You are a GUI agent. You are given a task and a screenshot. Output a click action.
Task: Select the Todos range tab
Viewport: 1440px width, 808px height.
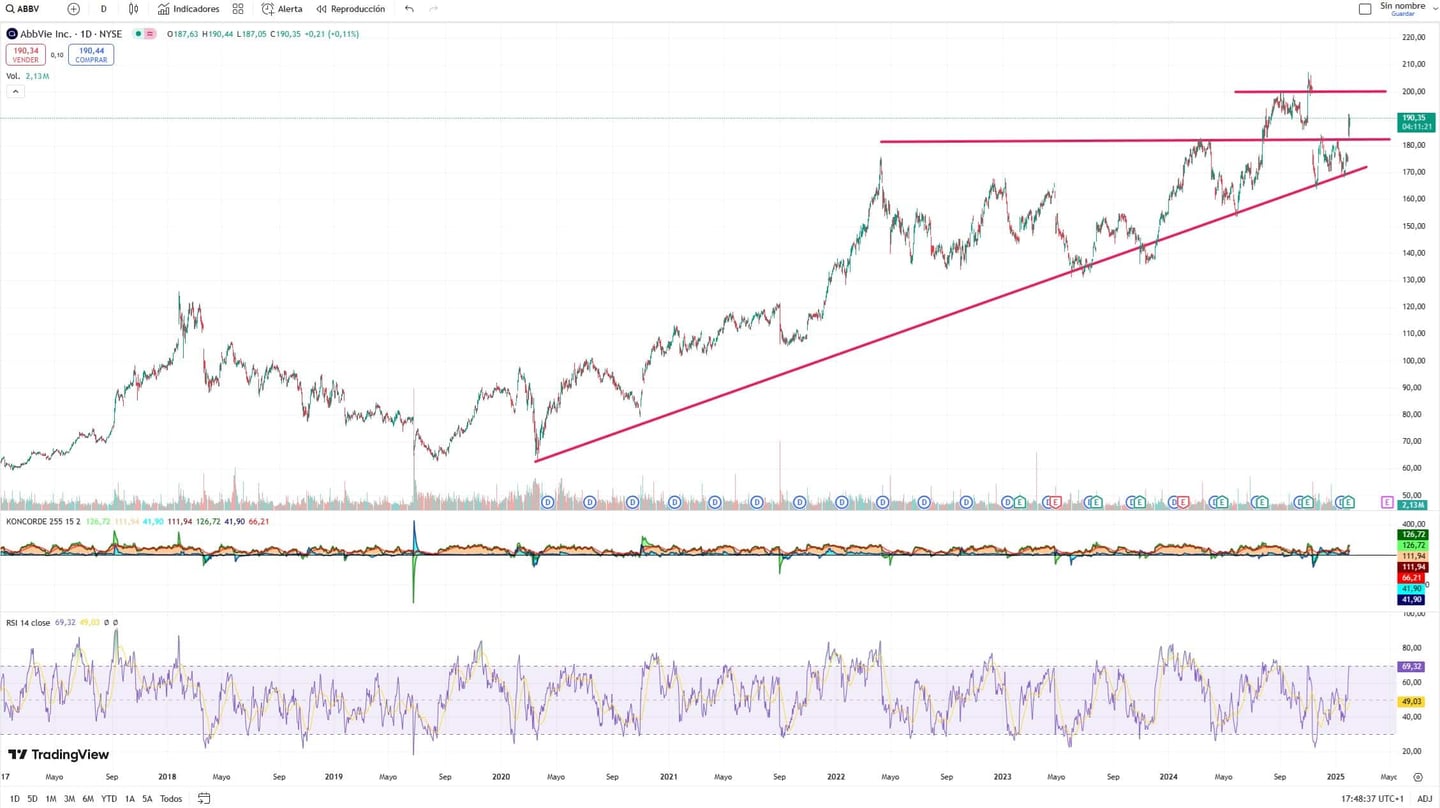coord(170,799)
